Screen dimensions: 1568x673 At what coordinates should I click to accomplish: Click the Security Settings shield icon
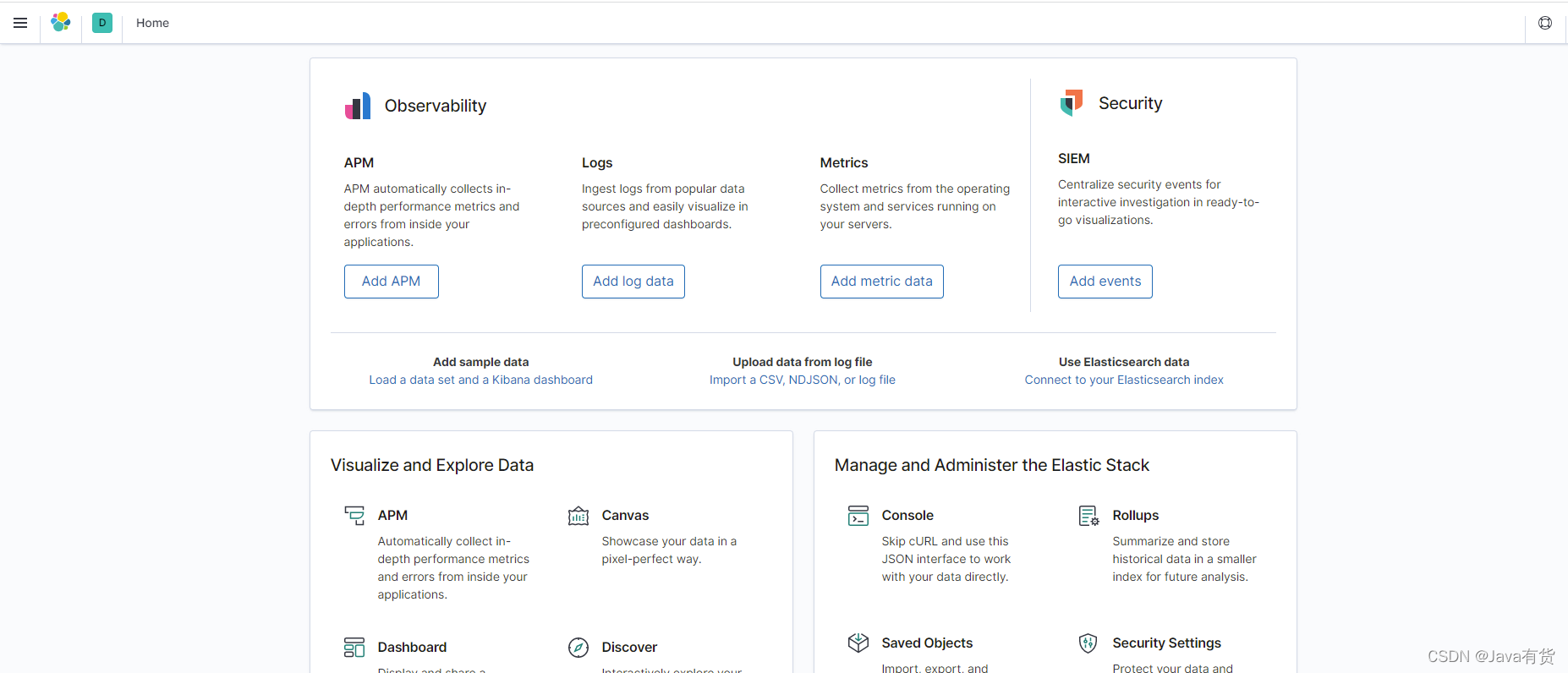point(1088,643)
